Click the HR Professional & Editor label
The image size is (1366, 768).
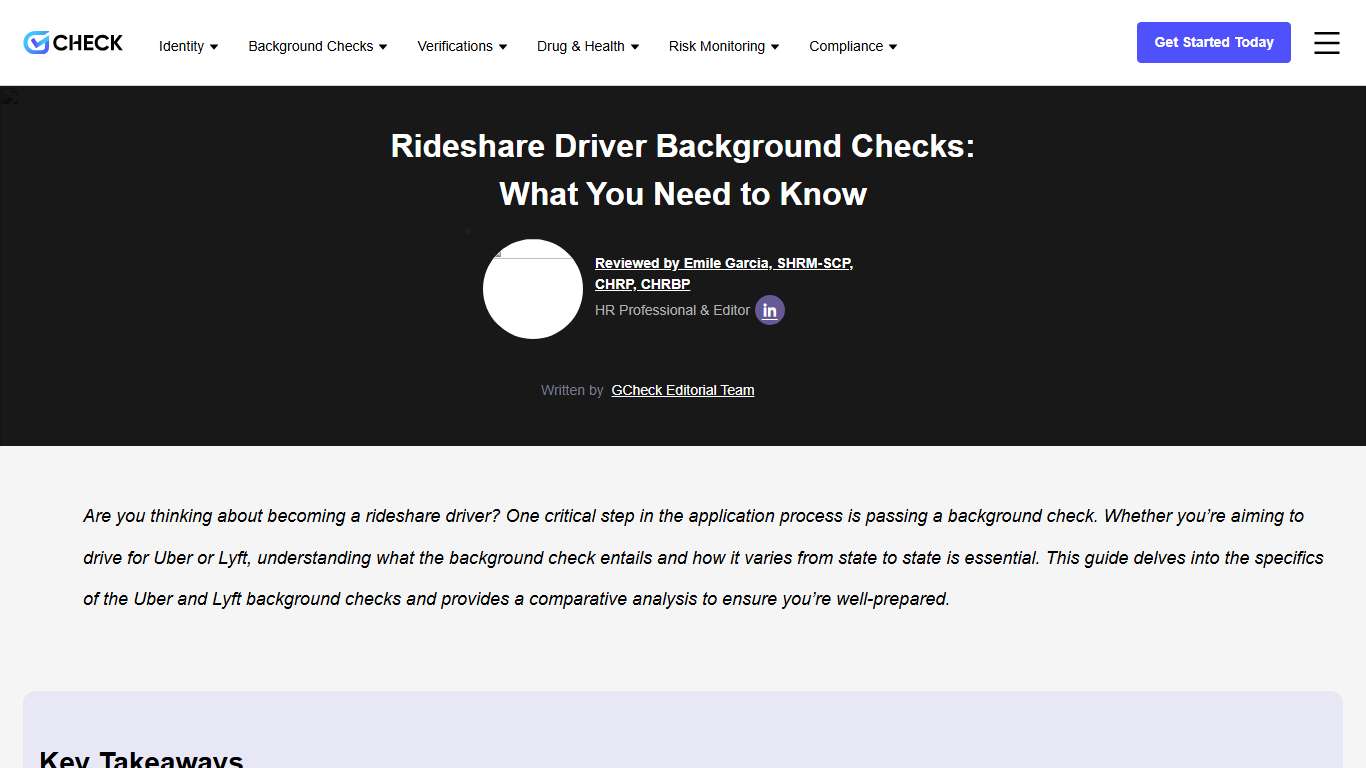pyautogui.click(x=671, y=310)
